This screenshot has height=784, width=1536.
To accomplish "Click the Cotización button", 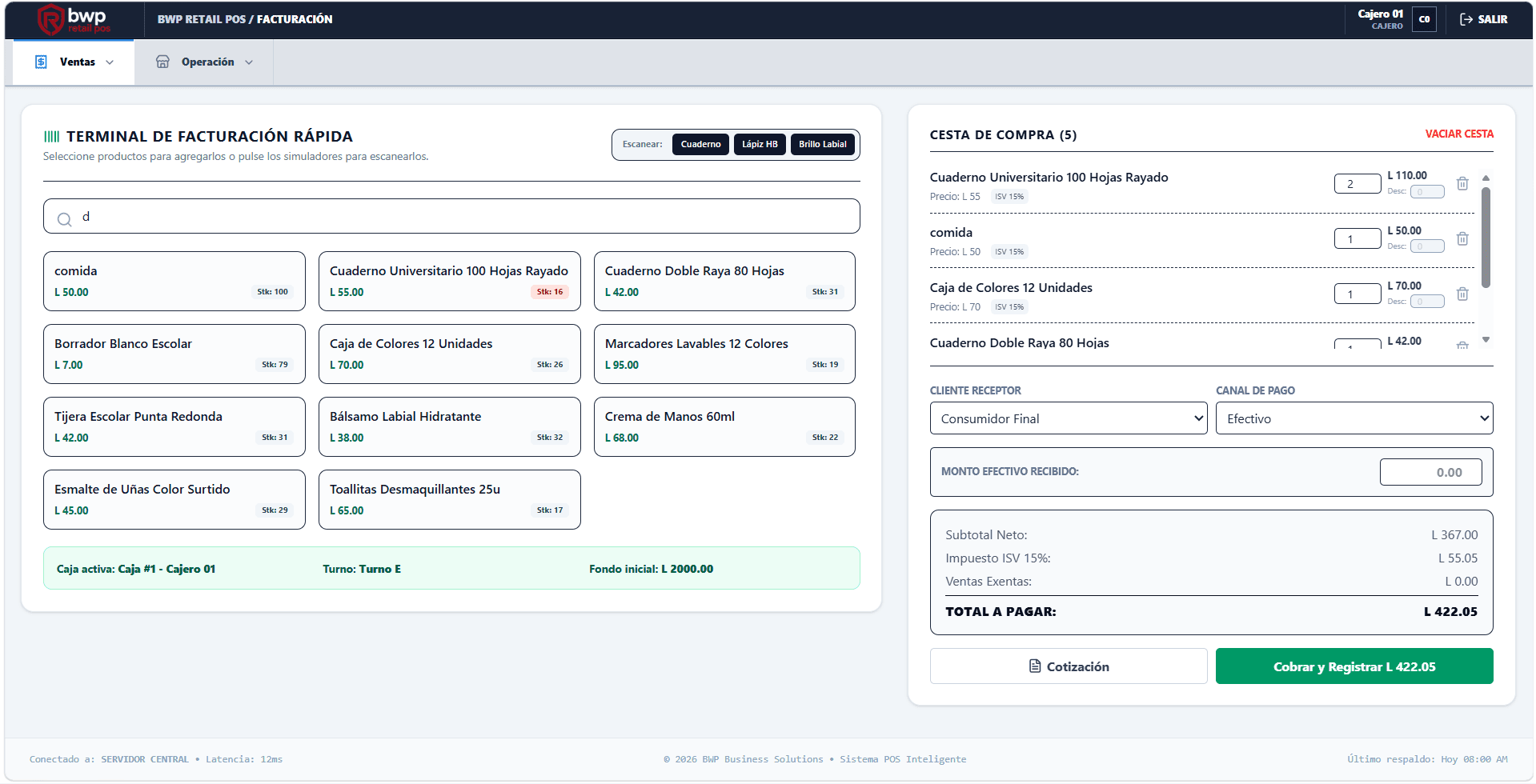I will (x=1068, y=666).
